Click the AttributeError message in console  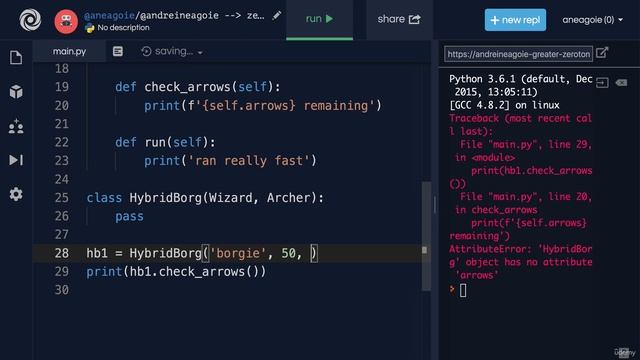click(x=520, y=262)
